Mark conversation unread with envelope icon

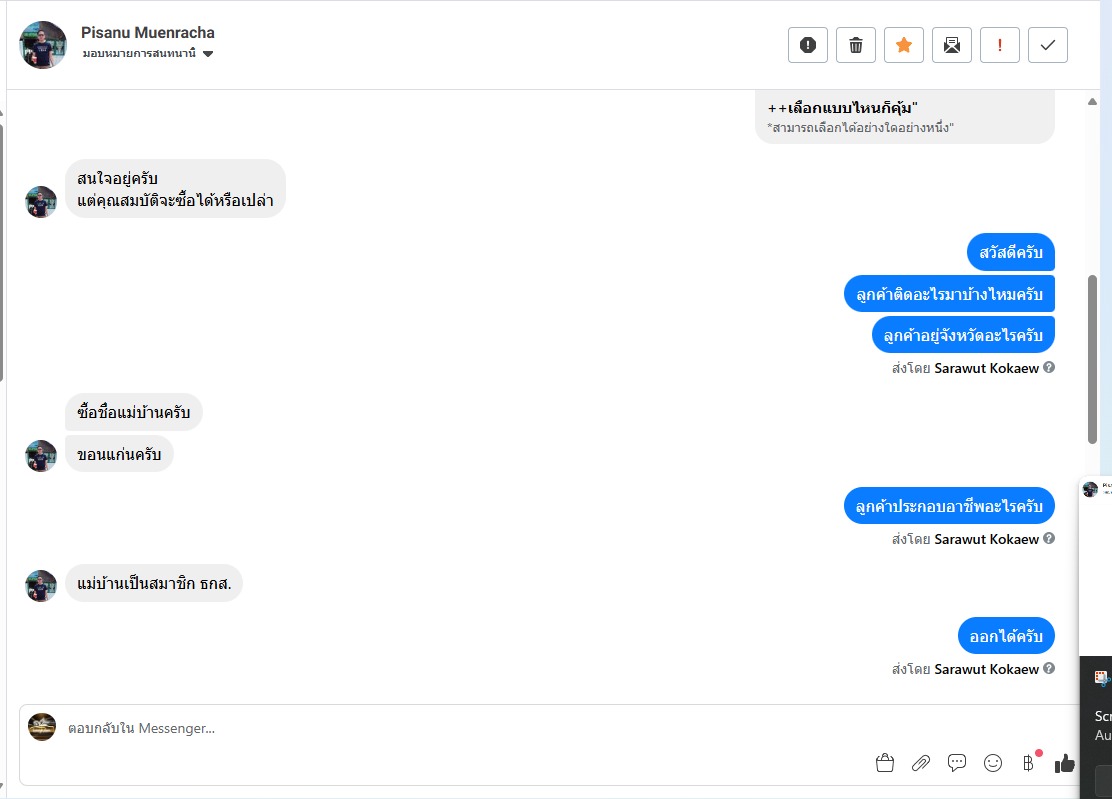point(952,45)
